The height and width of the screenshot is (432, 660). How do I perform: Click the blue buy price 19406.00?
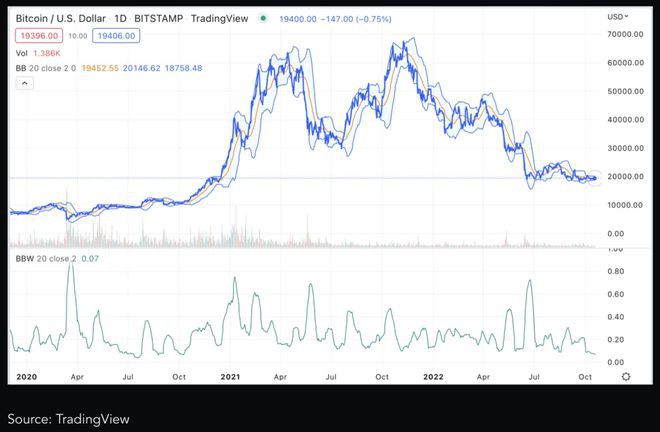point(114,34)
